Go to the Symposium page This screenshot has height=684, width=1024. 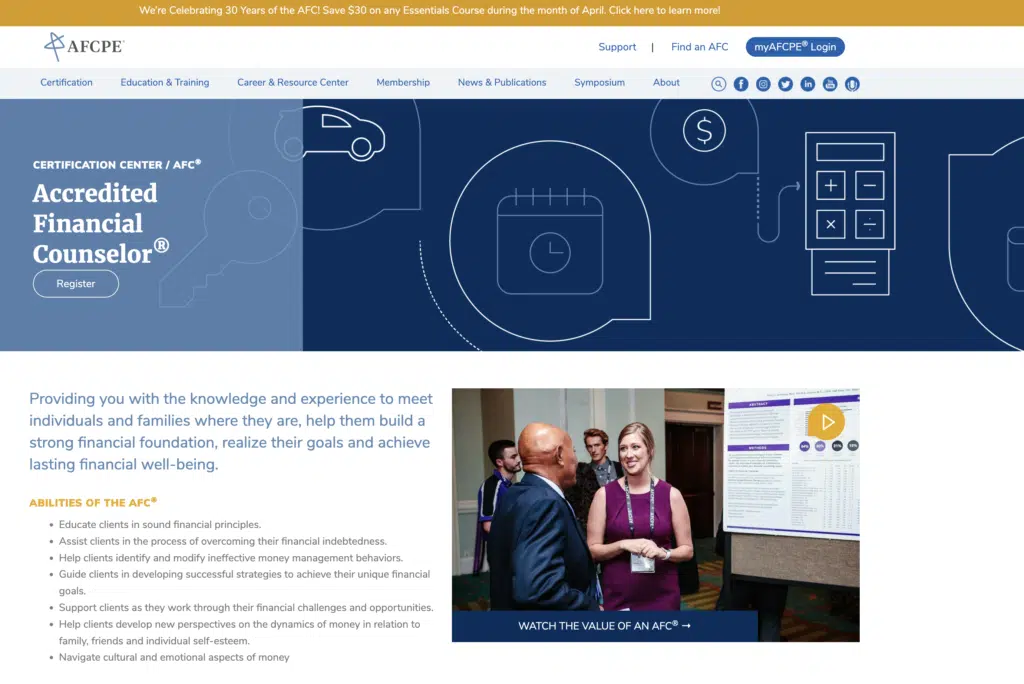pos(599,83)
